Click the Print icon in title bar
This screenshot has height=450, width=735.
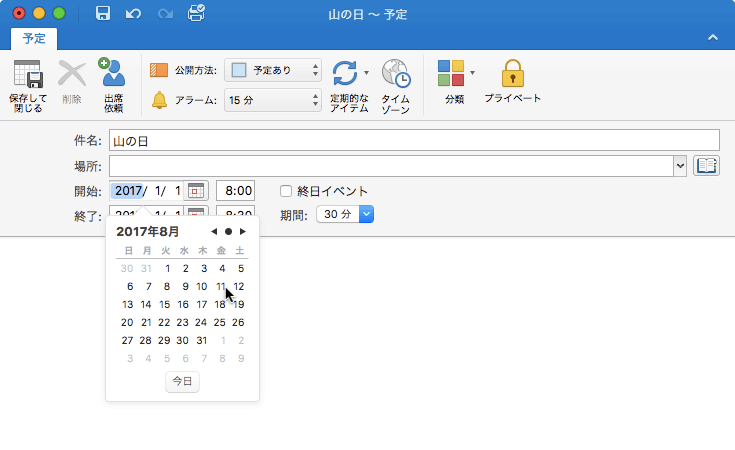tap(196, 13)
